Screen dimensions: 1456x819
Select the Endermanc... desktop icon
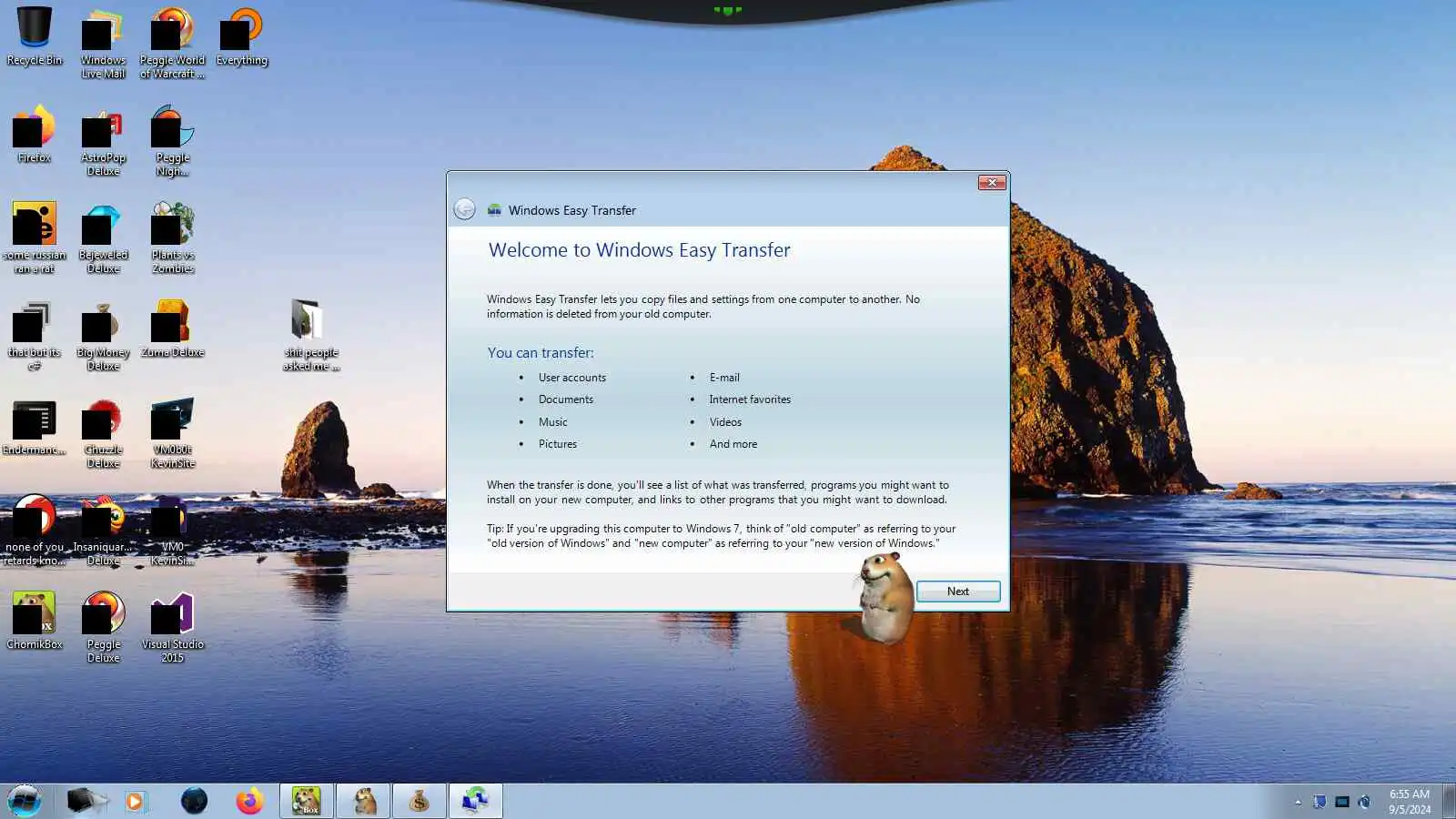coord(35,426)
